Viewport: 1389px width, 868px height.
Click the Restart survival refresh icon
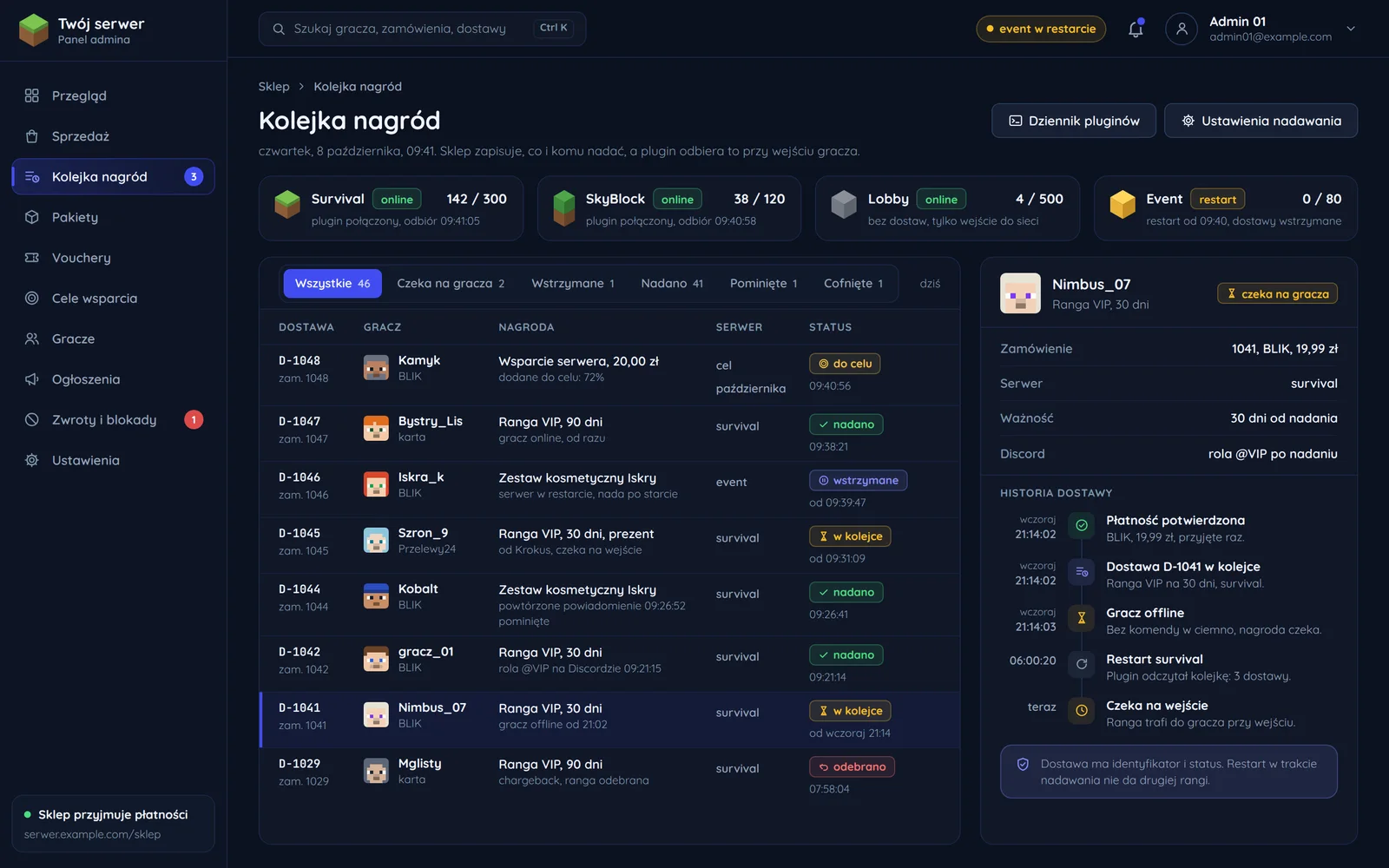(1082, 664)
